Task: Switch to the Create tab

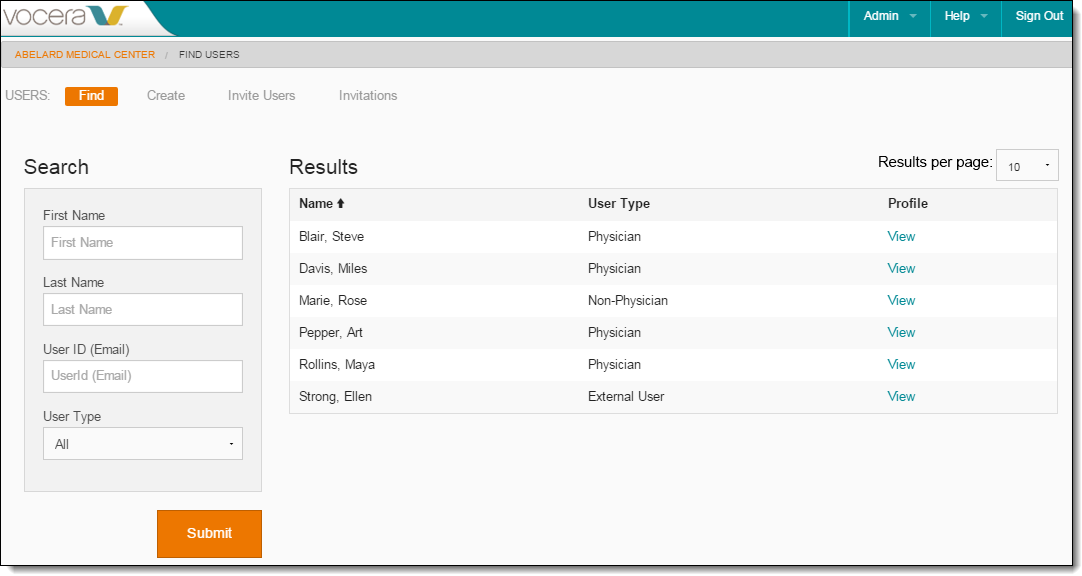Action: coord(166,96)
